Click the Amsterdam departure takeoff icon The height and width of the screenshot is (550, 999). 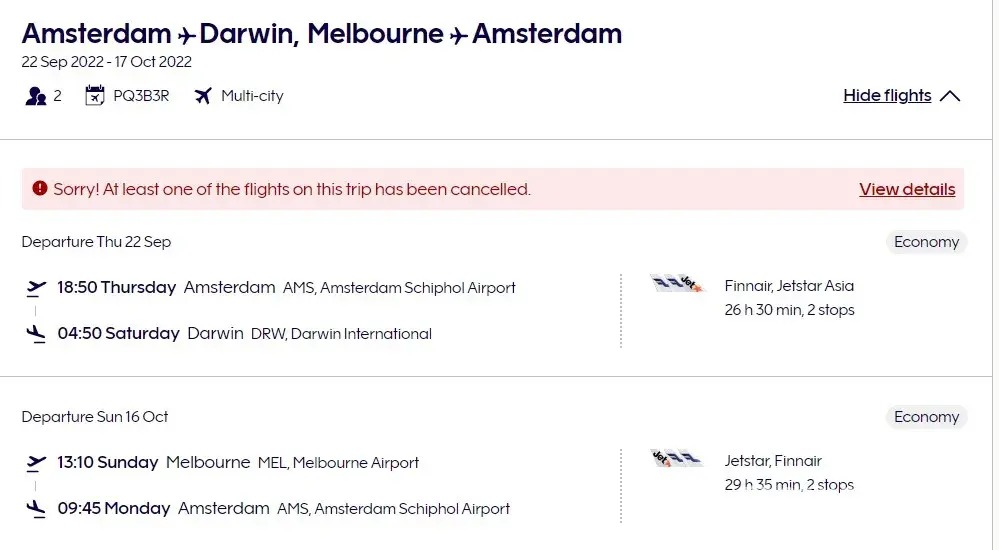[37, 288]
